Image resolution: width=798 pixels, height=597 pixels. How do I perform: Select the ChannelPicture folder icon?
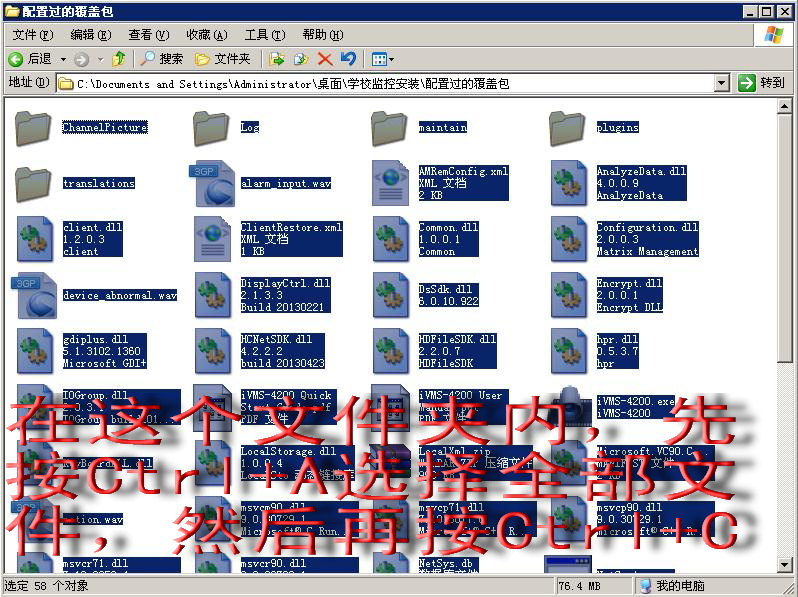pyautogui.click(x=33, y=128)
